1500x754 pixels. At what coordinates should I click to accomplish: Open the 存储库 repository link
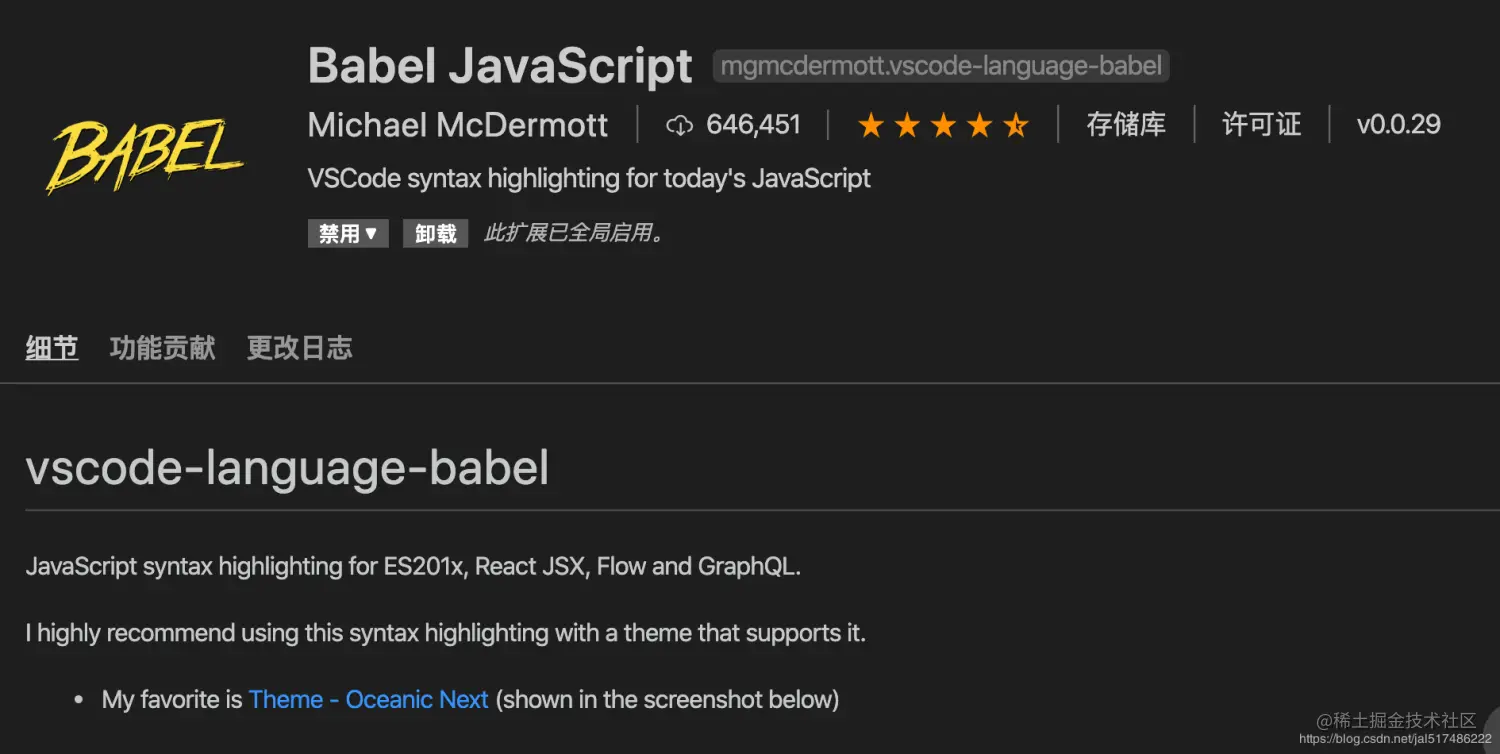(1126, 125)
